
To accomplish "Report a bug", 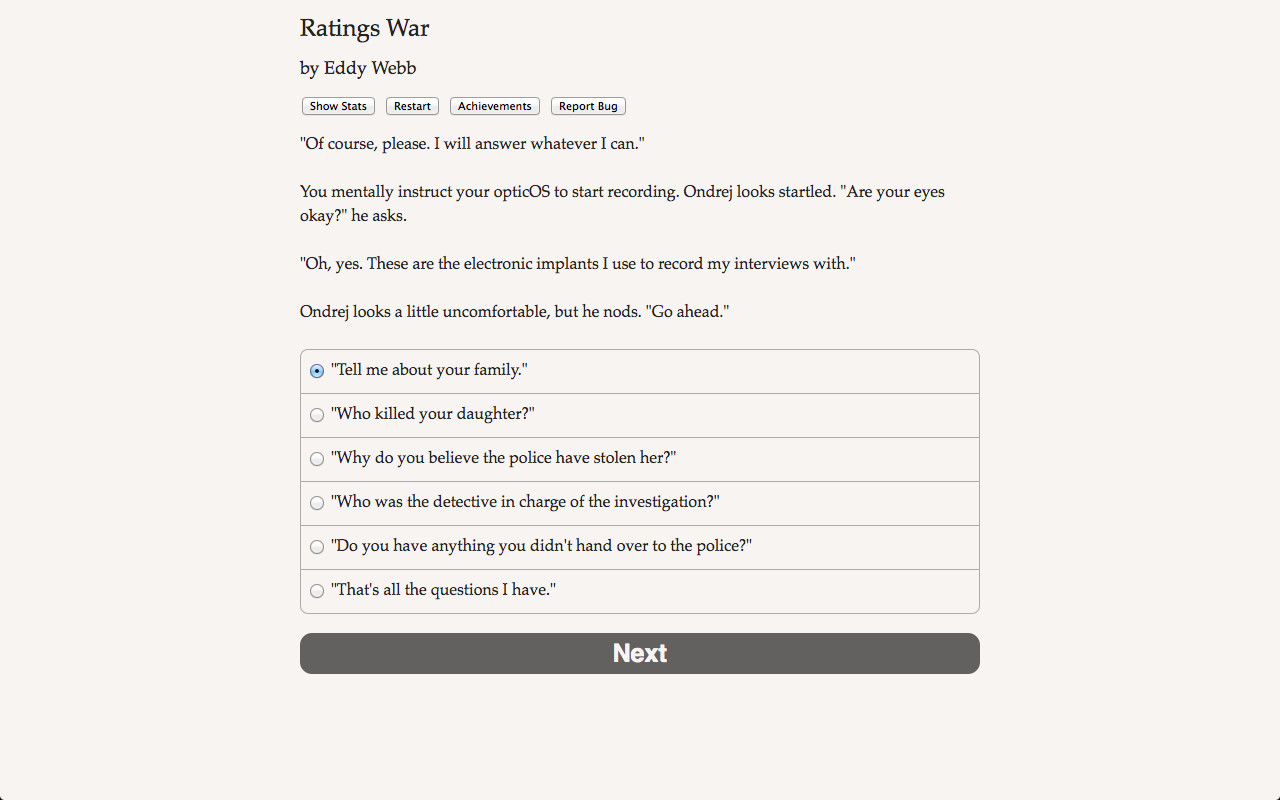I will click(588, 106).
